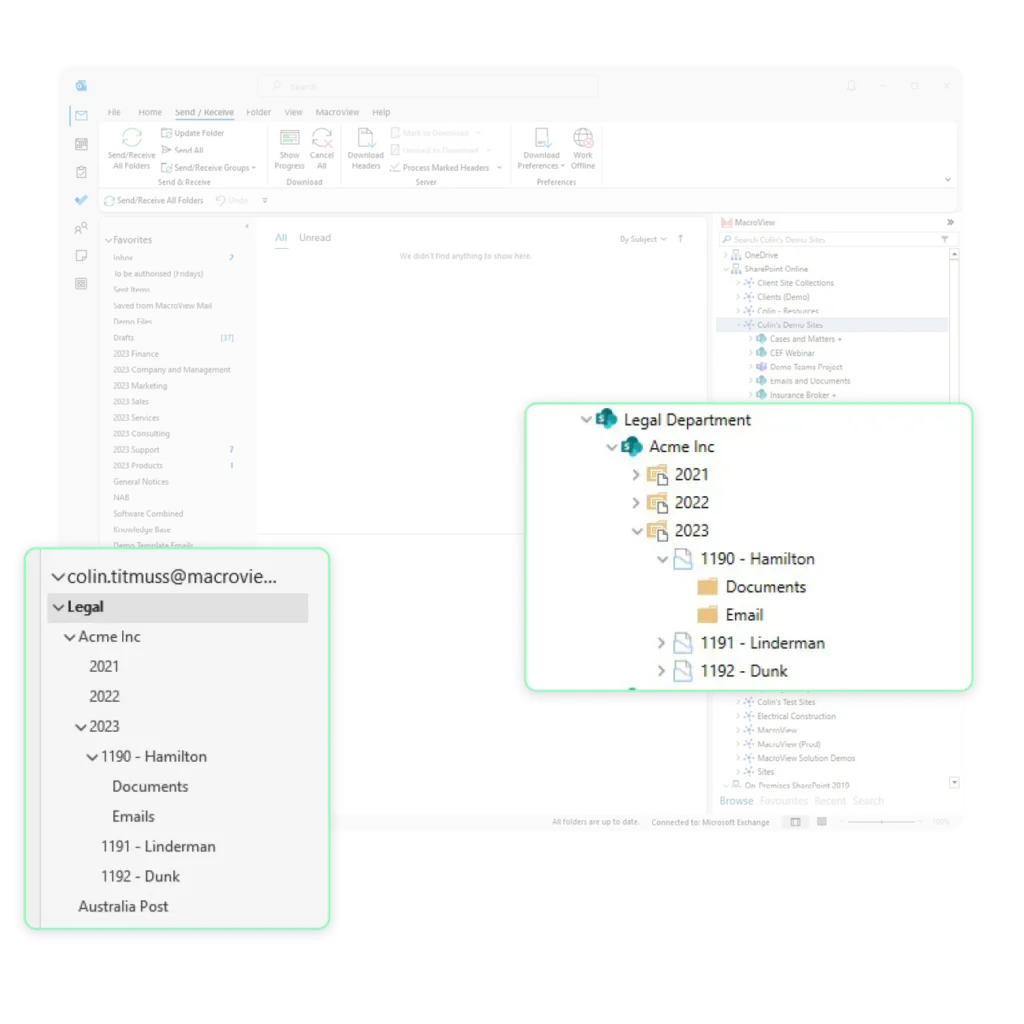Switch to Home ribbon tab
Screen dimensions: 1024x1024
click(x=150, y=112)
